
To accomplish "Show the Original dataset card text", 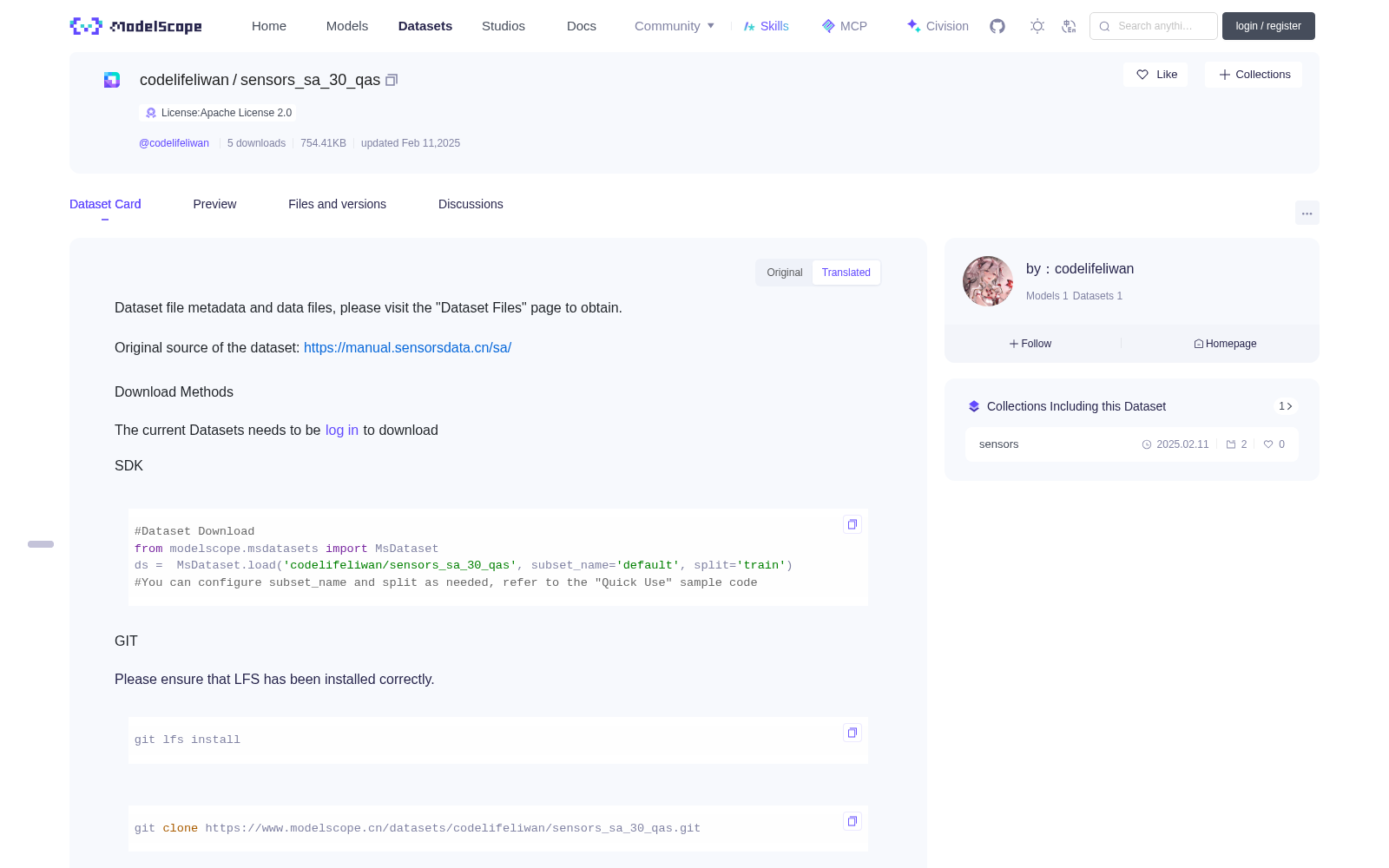I will [x=785, y=273].
